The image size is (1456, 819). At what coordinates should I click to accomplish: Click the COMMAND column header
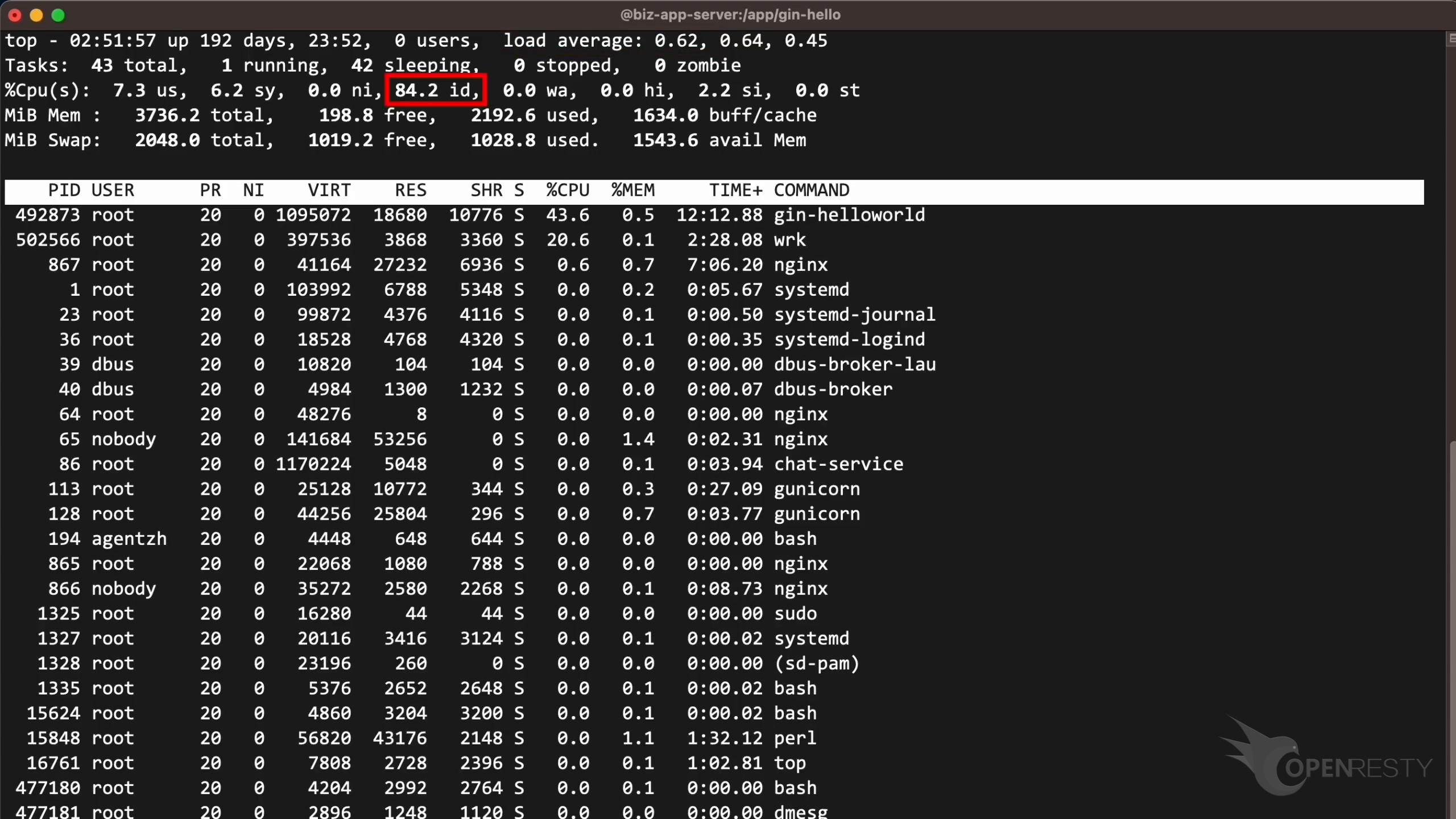811,191
